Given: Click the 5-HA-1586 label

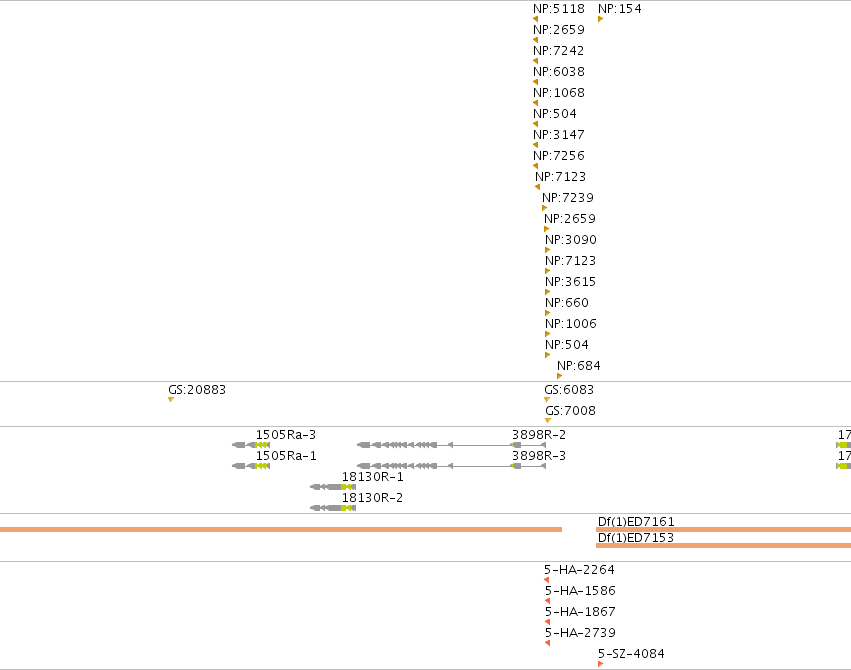Looking at the screenshot, I should [580, 590].
